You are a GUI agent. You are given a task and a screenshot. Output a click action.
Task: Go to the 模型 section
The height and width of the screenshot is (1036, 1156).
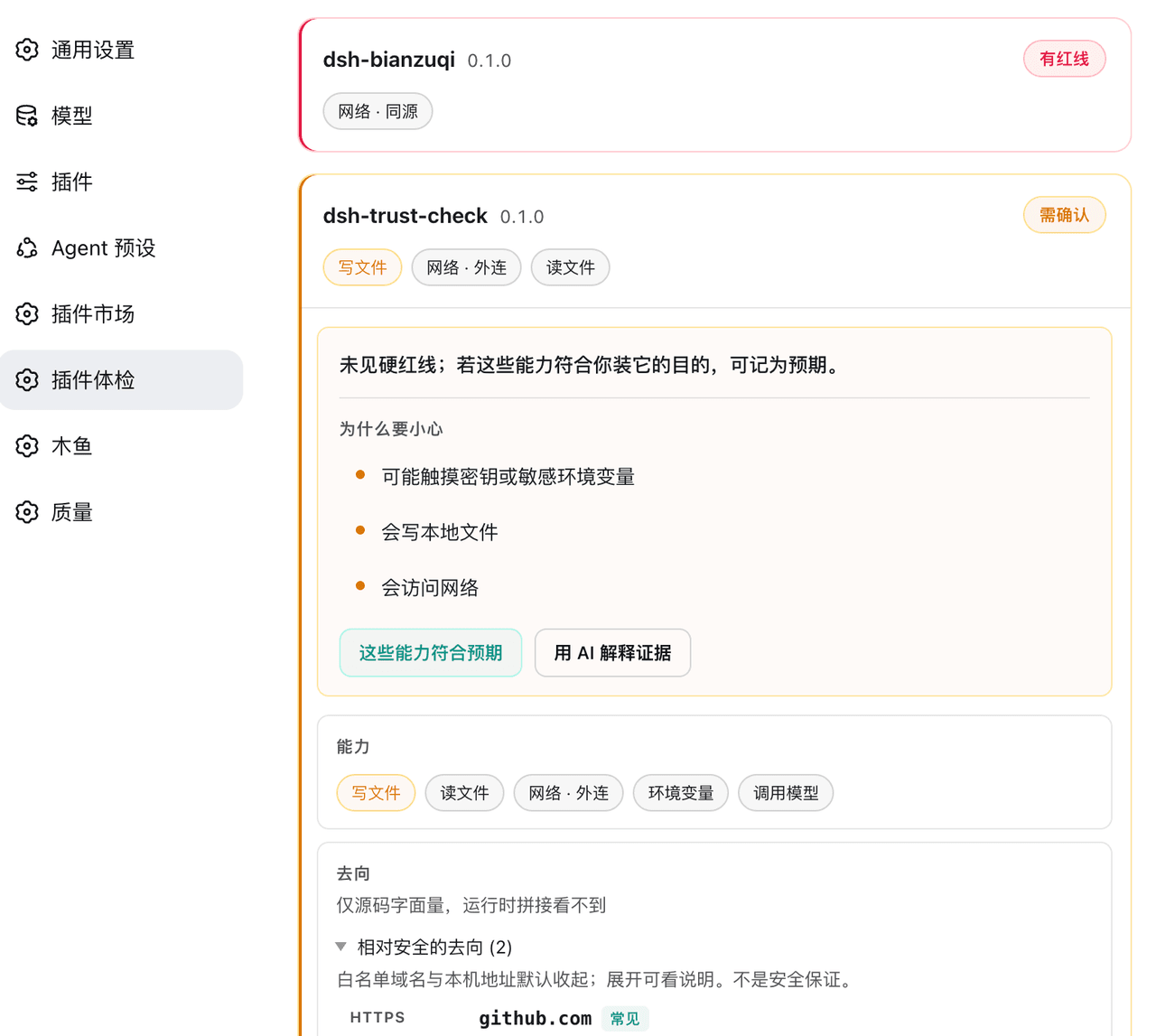(121, 116)
